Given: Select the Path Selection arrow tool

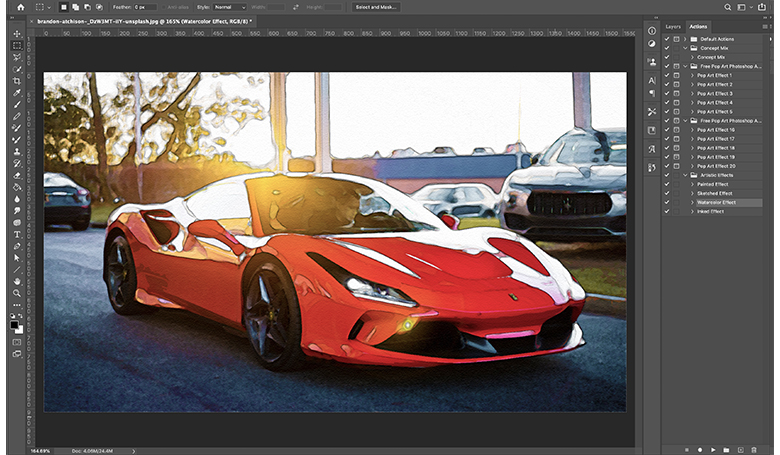Looking at the screenshot, I should pos(17,258).
